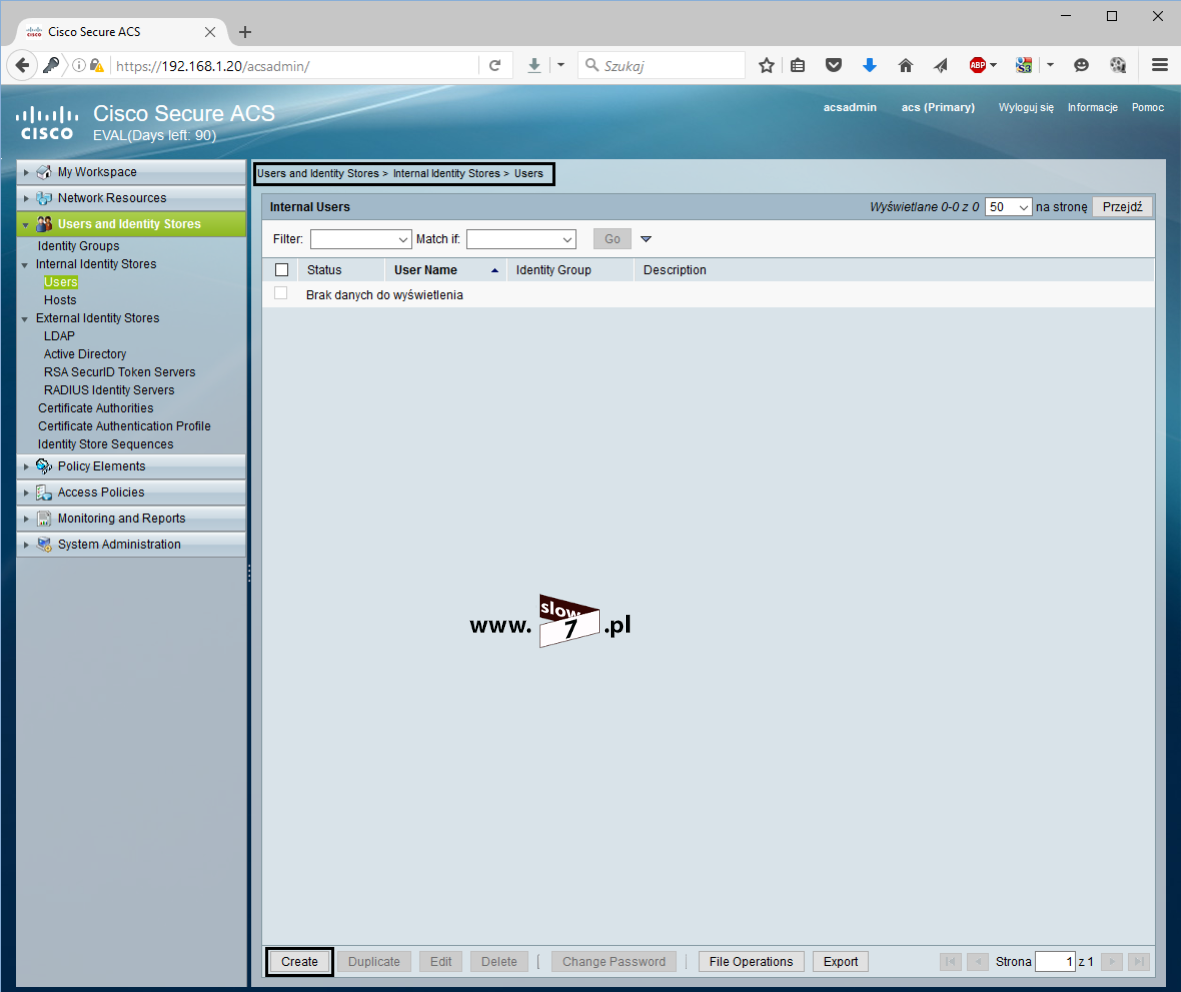Click the Export button

pyautogui.click(x=841, y=962)
